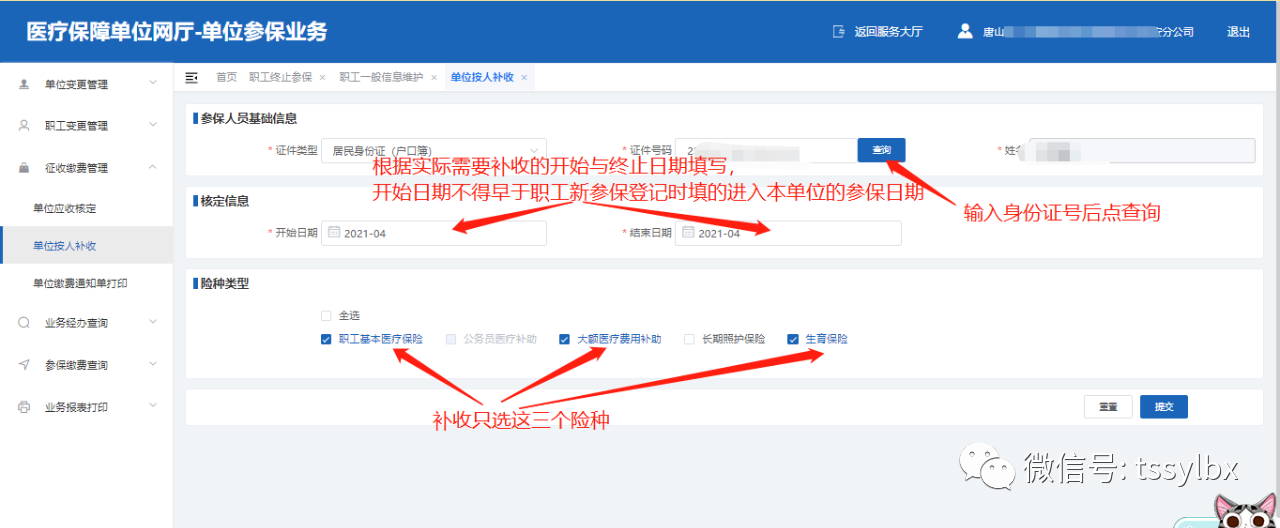1280x528 pixels.
Task: Uncheck the 职工基本医疗保险 checkbox
Action: pyautogui.click(x=326, y=339)
